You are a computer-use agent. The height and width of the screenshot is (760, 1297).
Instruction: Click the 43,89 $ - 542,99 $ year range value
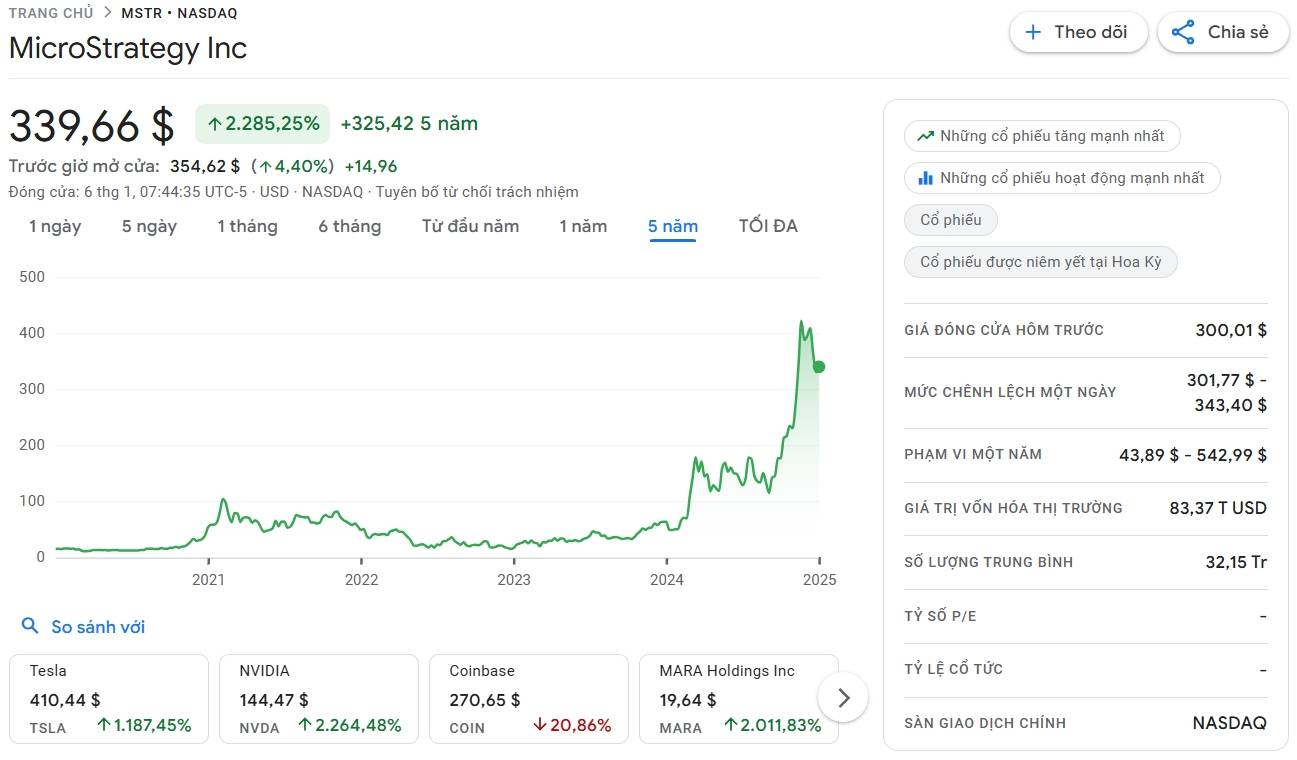(1193, 455)
